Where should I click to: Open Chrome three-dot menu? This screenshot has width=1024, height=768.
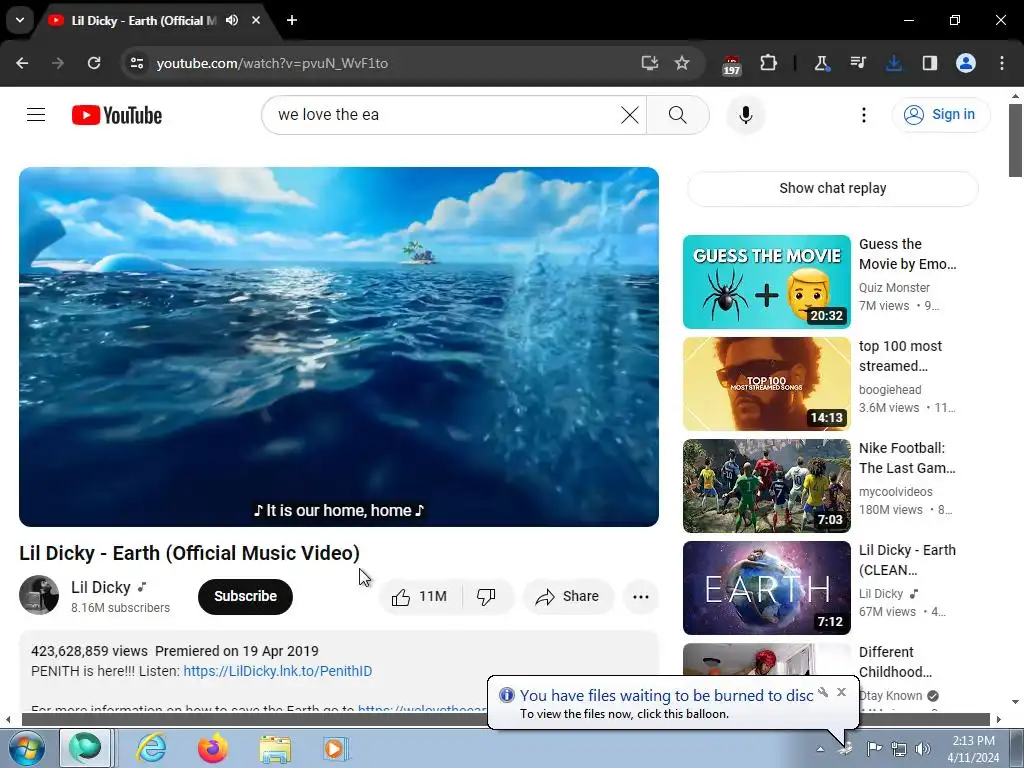coord(1001,63)
